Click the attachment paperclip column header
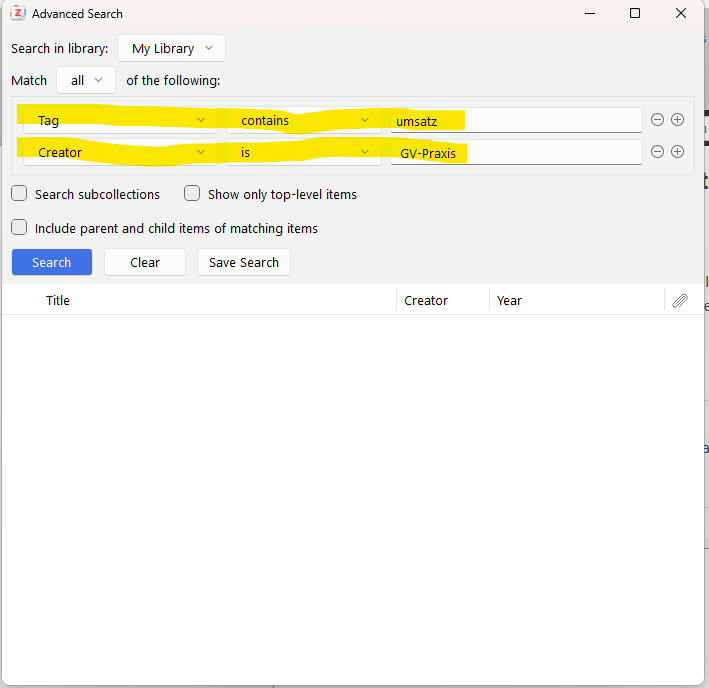The height and width of the screenshot is (688, 709). [680, 301]
